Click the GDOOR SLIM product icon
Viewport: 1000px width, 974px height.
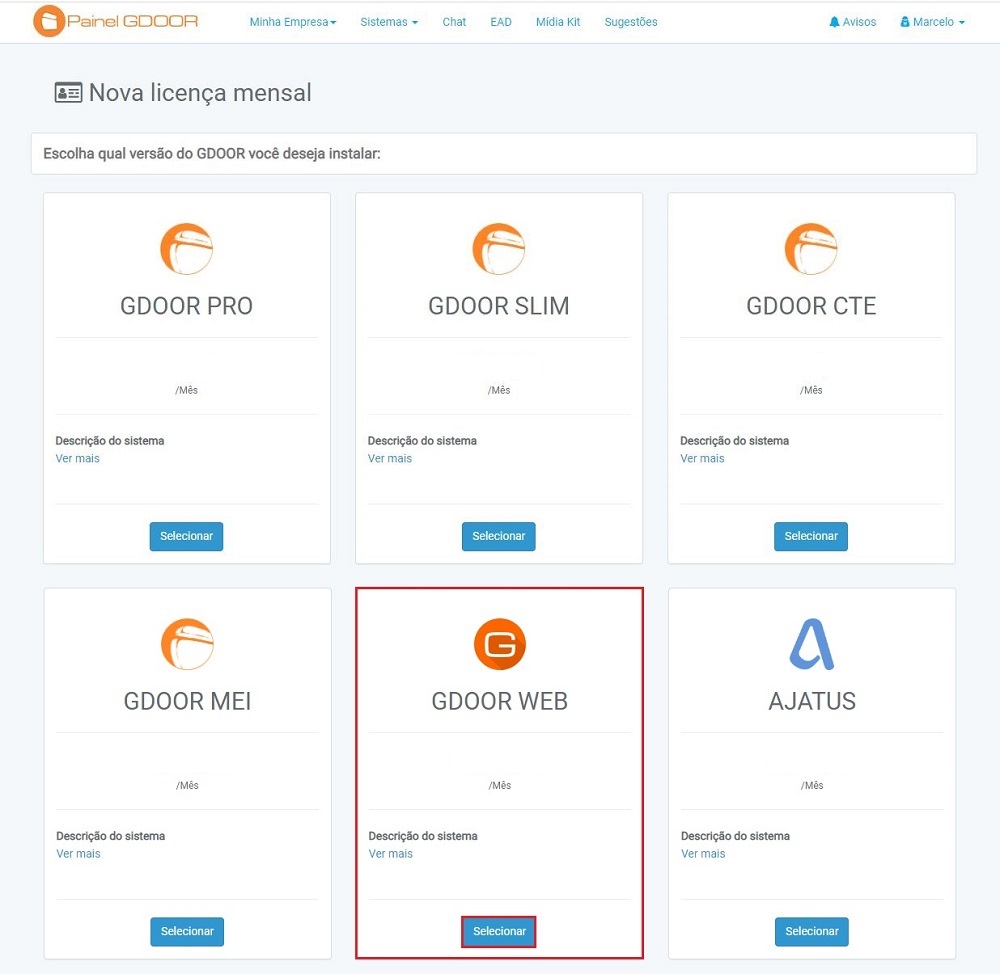click(499, 249)
